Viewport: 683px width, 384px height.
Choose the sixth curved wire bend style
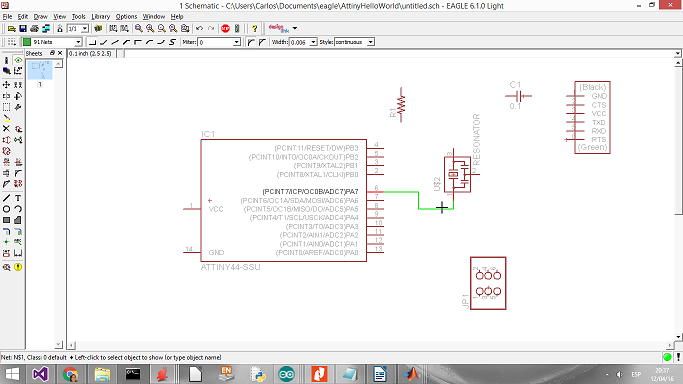pos(149,42)
